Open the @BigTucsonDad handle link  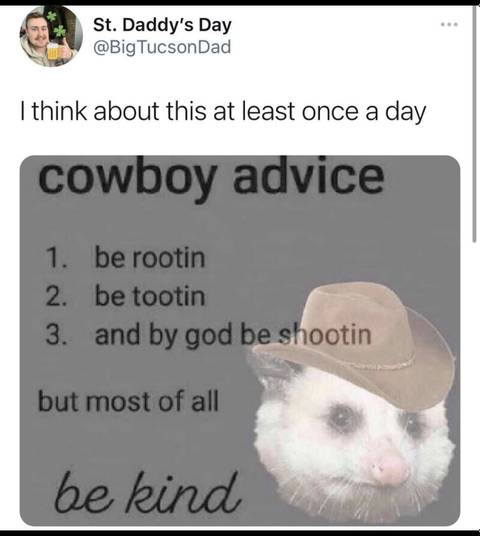coord(162,47)
